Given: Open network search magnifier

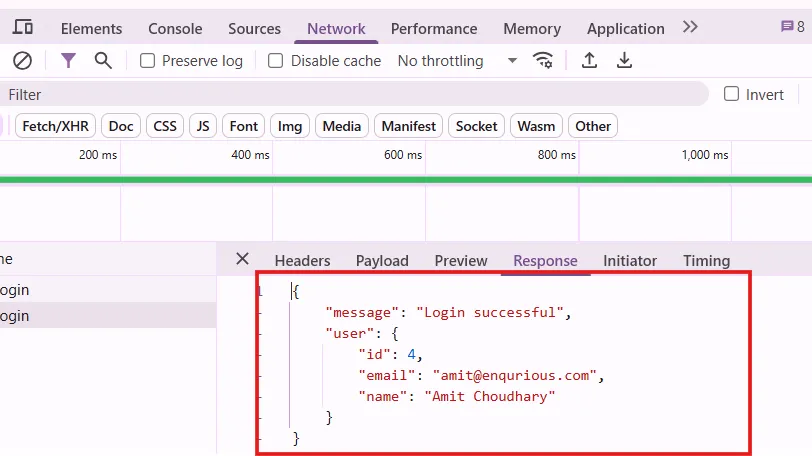Looking at the screenshot, I should click(x=103, y=61).
